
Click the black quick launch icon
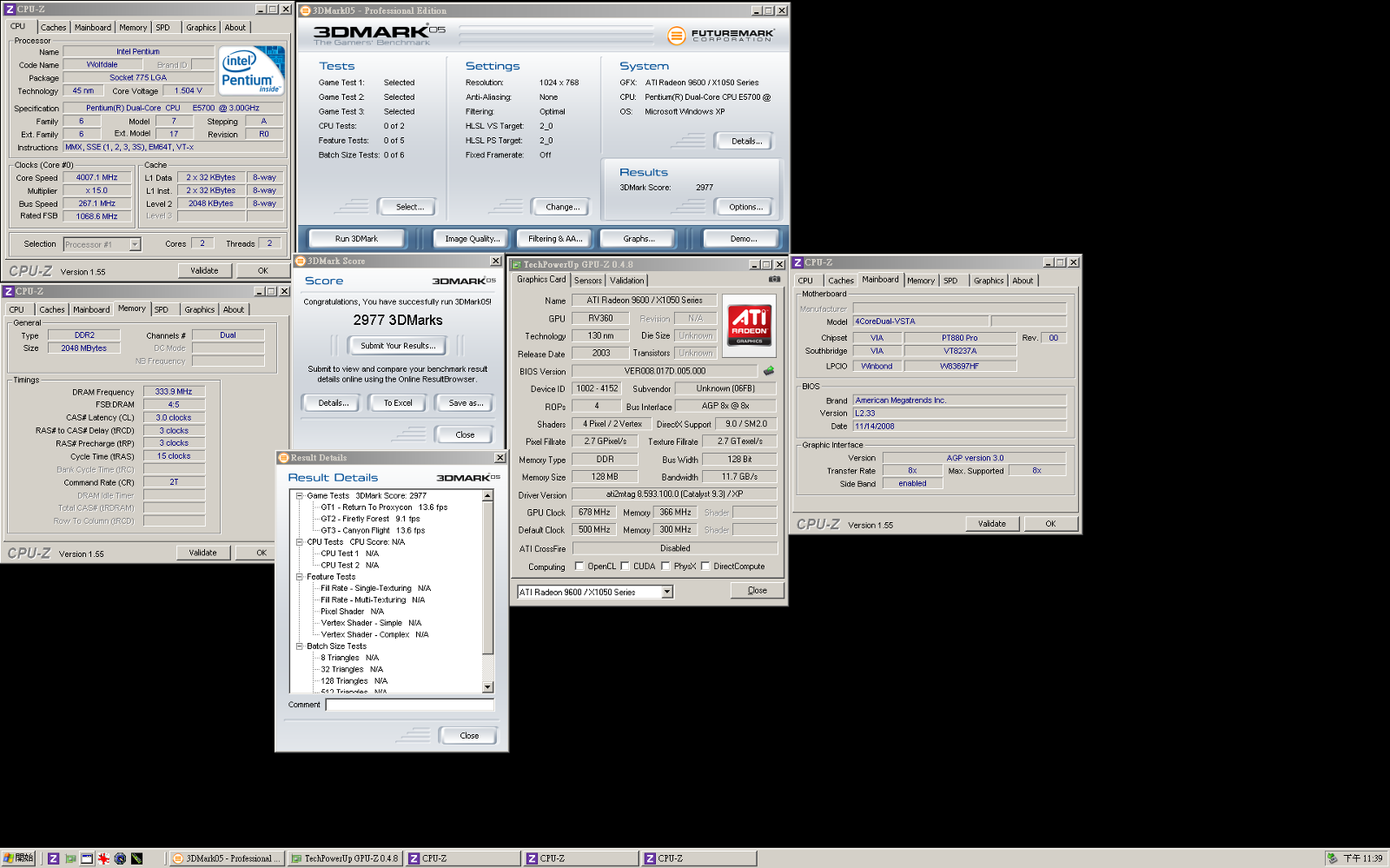[x=136, y=858]
